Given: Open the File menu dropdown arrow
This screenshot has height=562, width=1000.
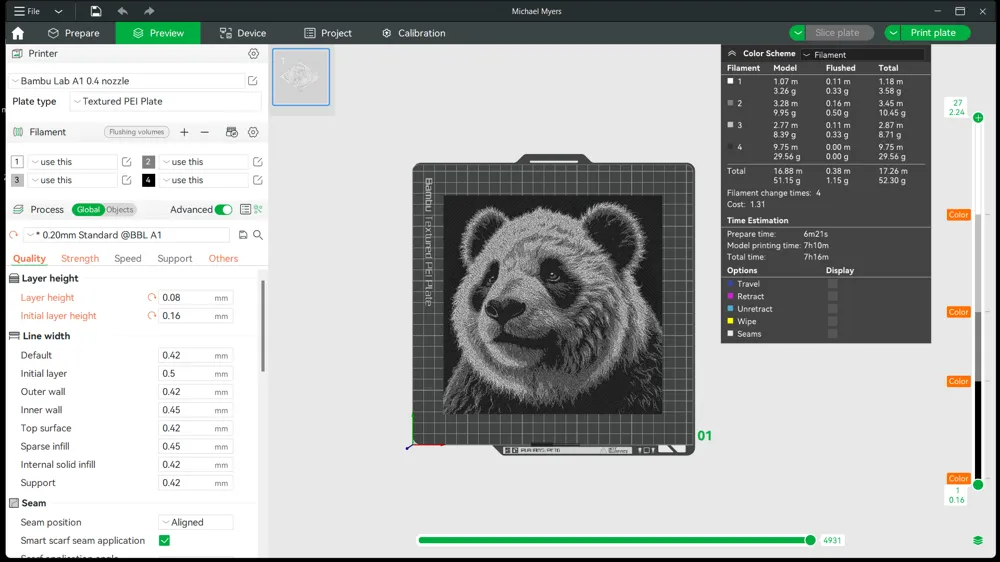Looking at the screenshot, I should [x=58, y=11].
